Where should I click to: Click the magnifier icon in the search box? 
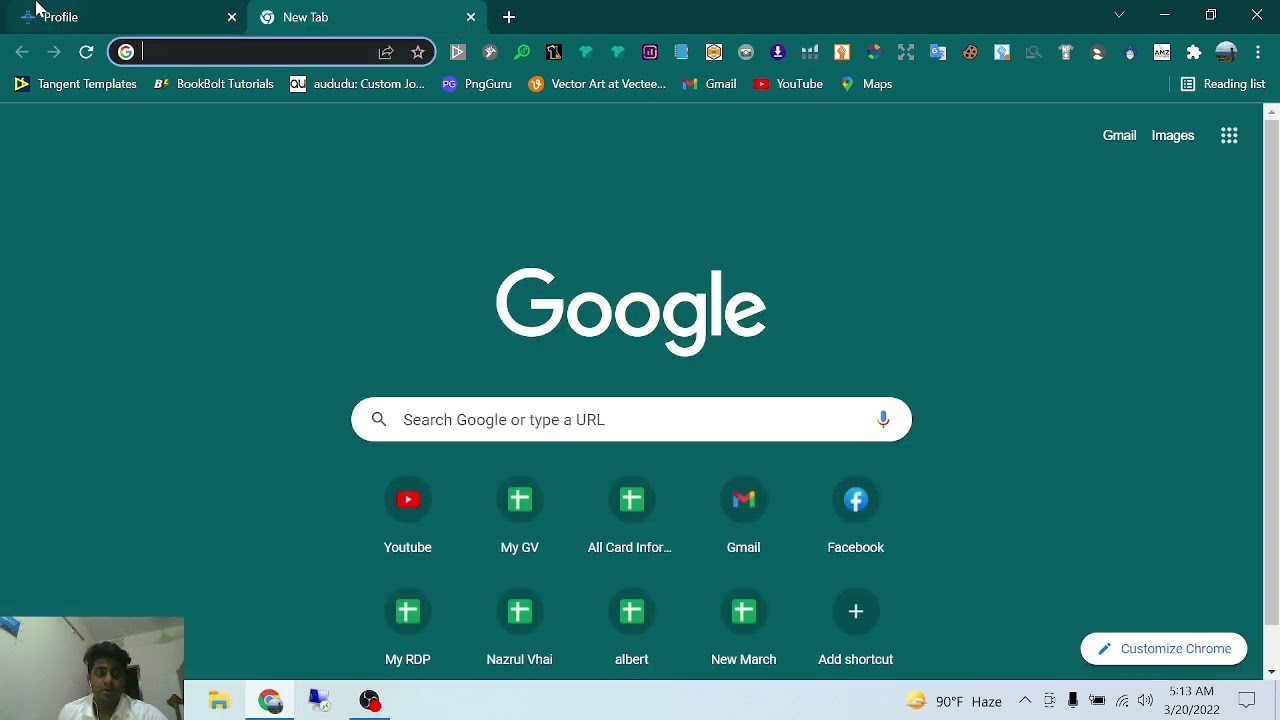(379, 420)
